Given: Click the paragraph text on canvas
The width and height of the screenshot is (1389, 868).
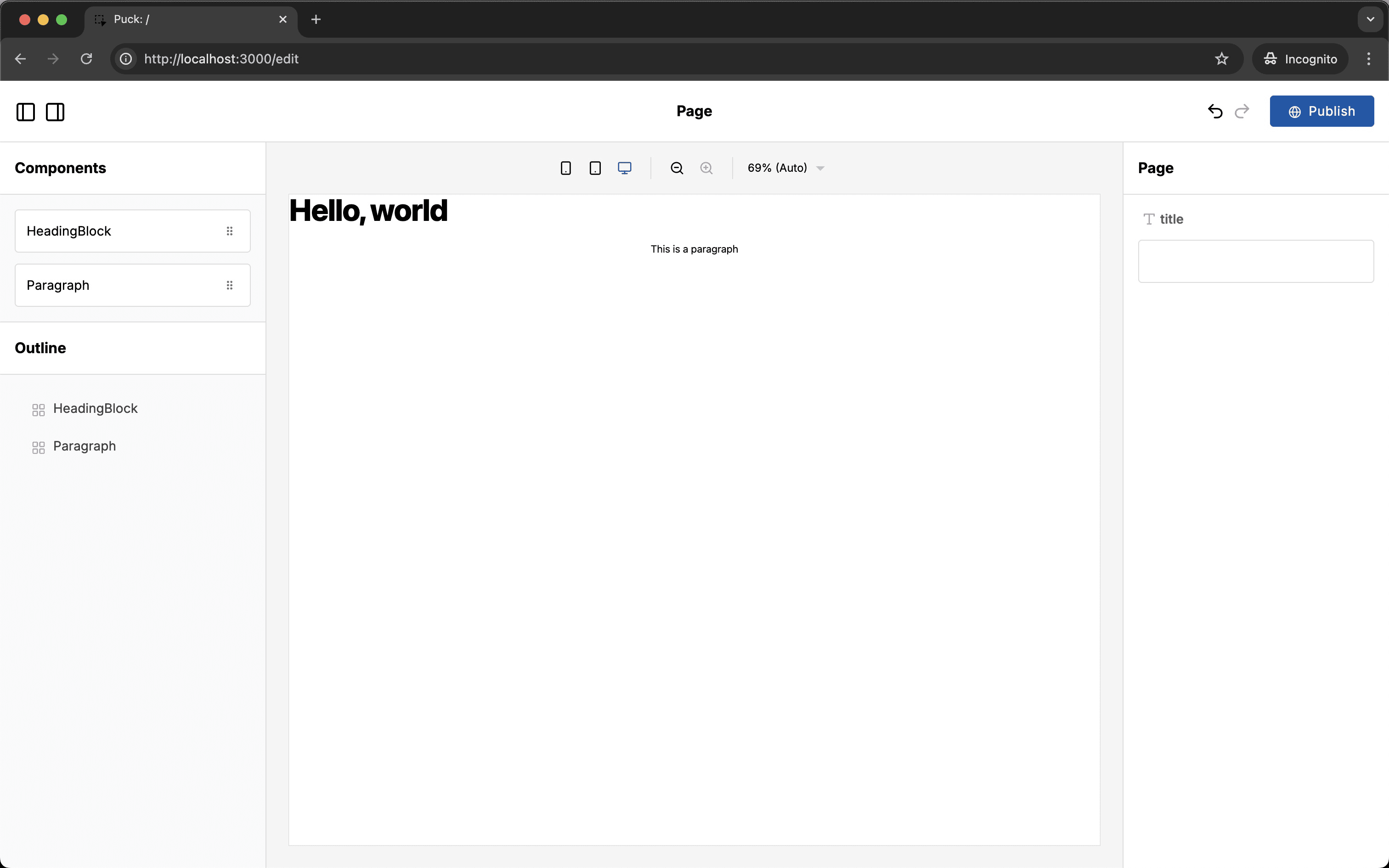Looking at the screenshot, I should pos(694,248).
